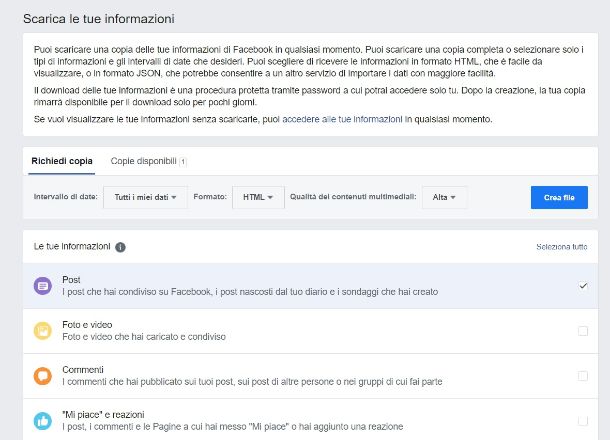
Task: Open the accedere alle tue informazioni link
Action: click(x=342, y=119)
